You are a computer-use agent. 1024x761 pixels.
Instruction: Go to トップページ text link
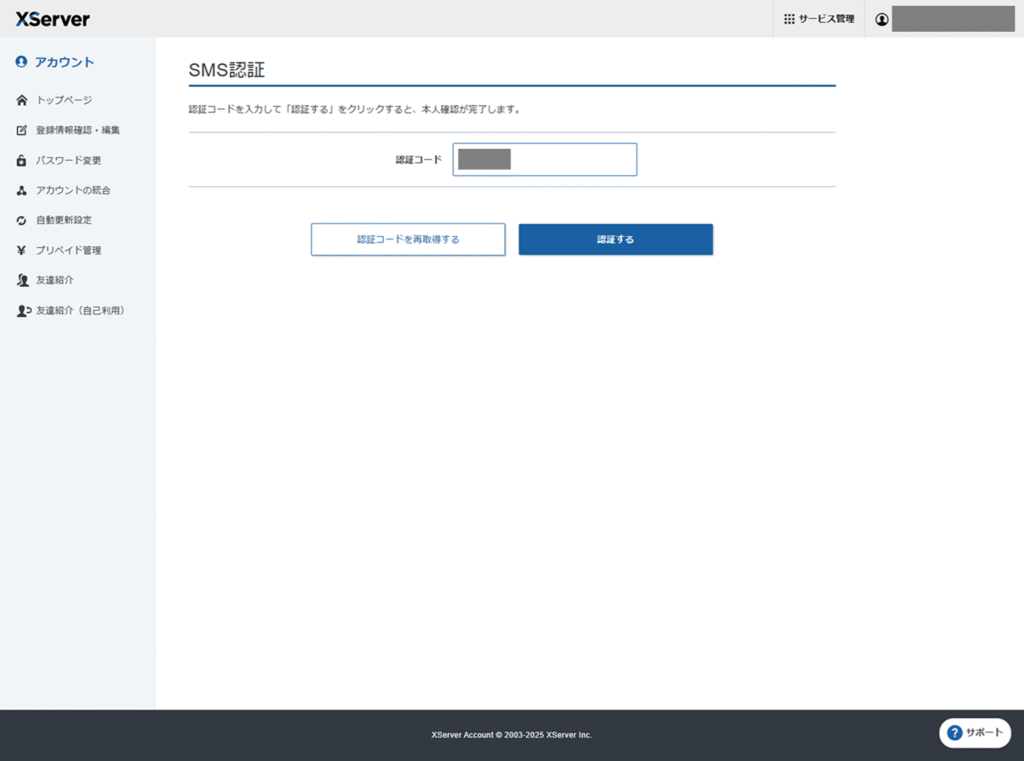pyautogui.click(x=64, y=100)
